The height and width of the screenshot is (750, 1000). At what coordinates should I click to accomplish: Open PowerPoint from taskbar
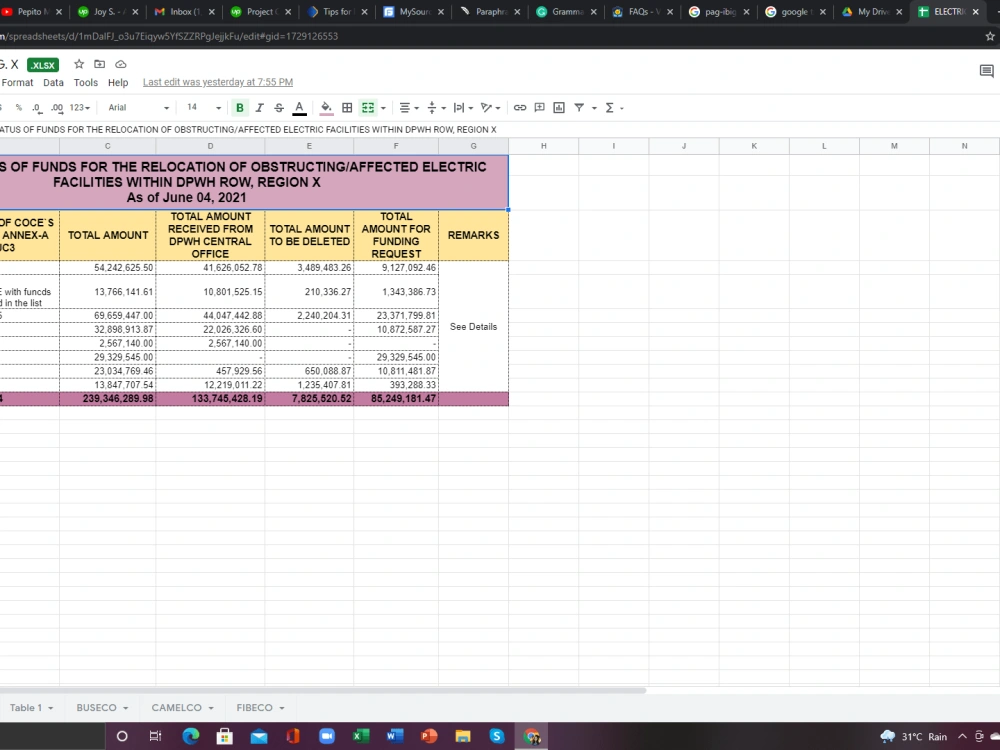tap(429, 736)
